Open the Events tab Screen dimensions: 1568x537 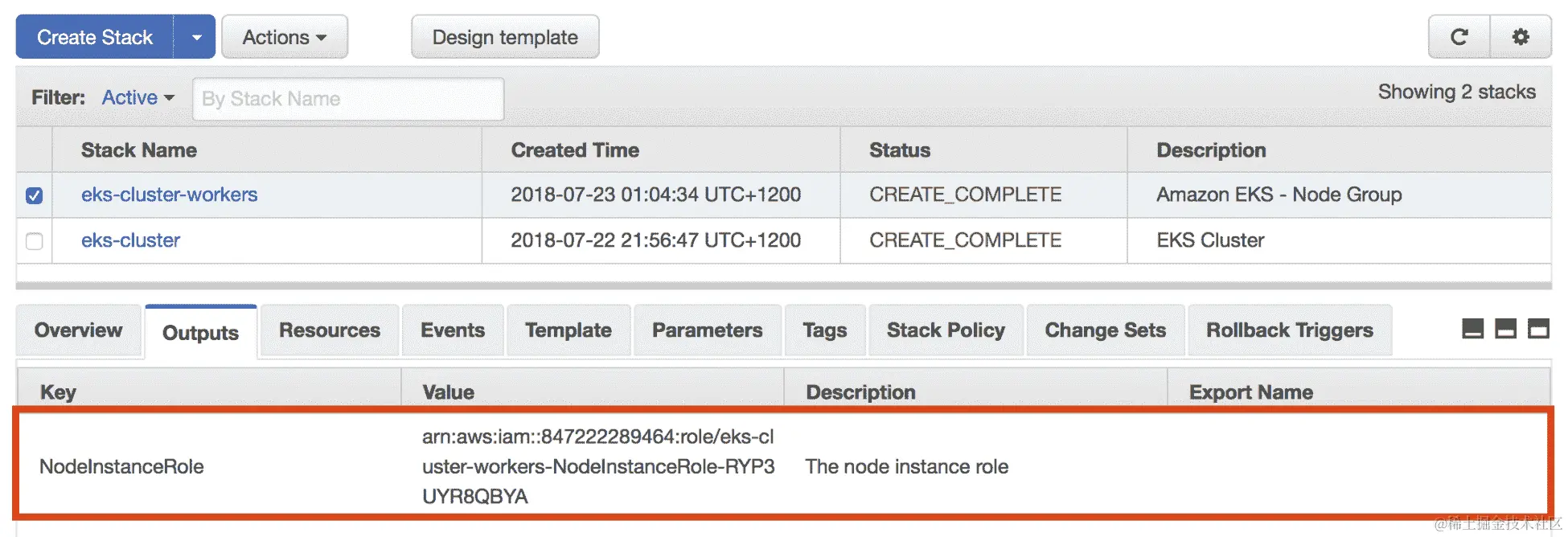[x=453, y=330]
